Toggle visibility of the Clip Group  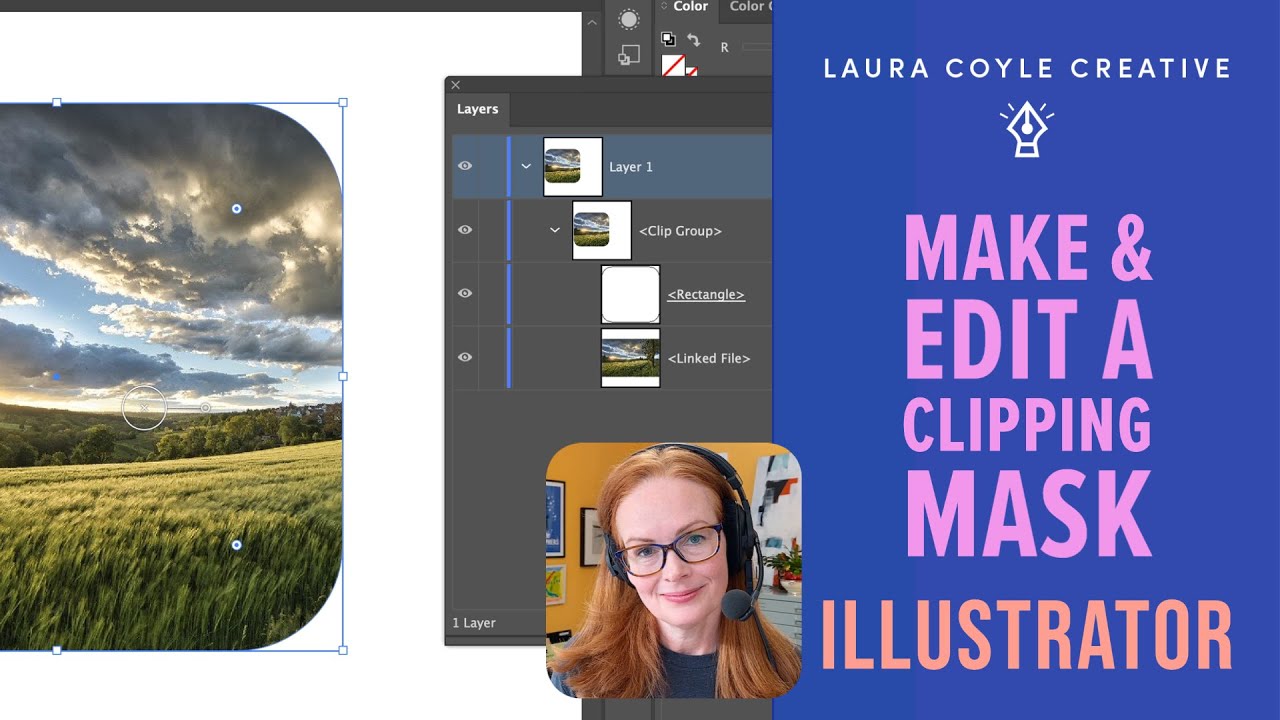pos(465,230)
